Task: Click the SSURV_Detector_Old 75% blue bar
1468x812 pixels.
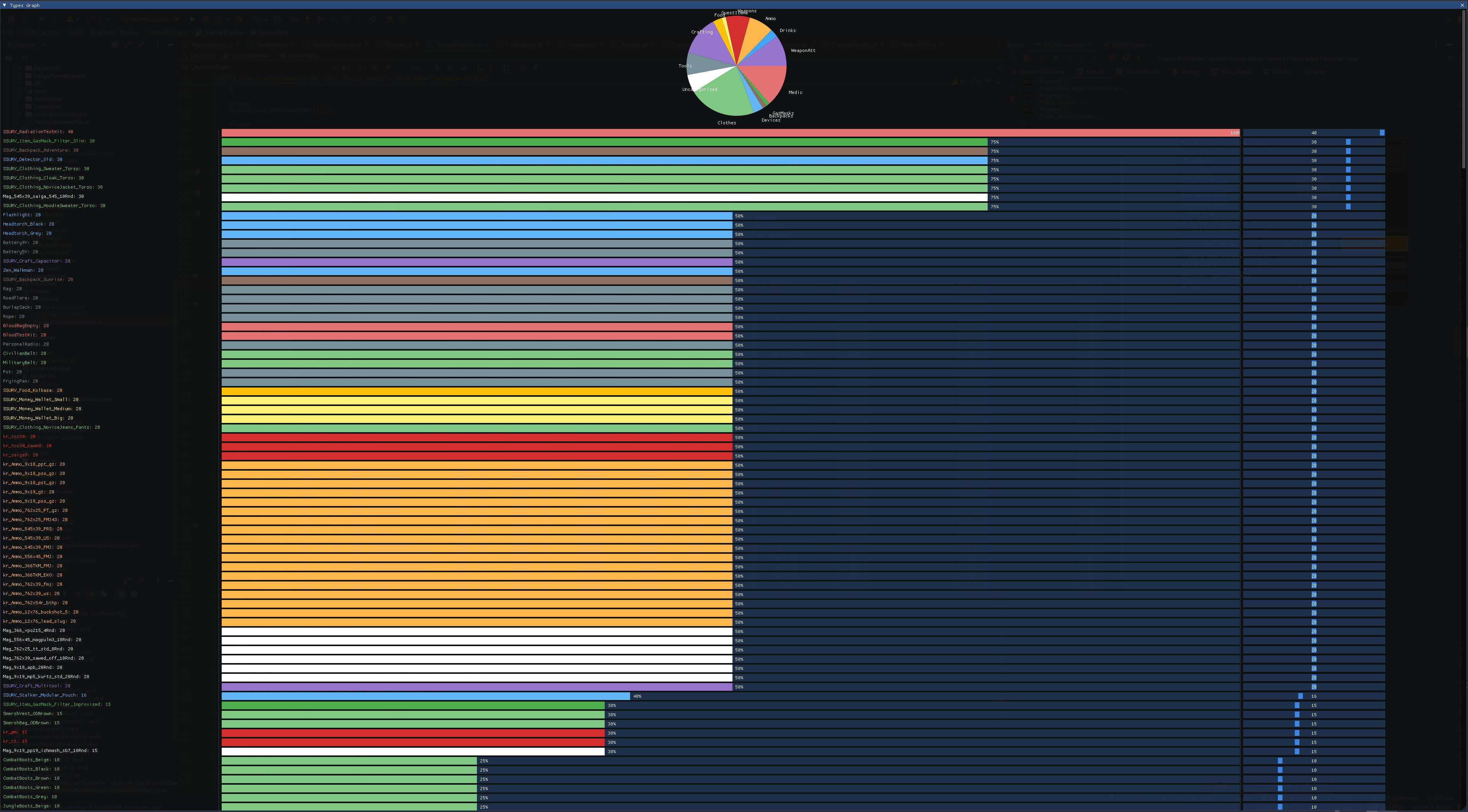Action: [x=604, y=161]
